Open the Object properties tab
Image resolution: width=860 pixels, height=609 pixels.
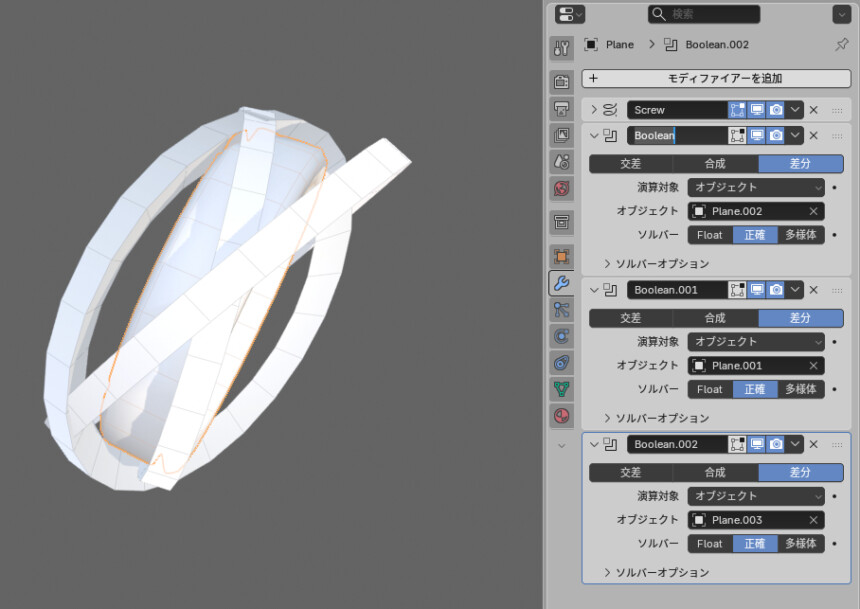coord(561,257)
